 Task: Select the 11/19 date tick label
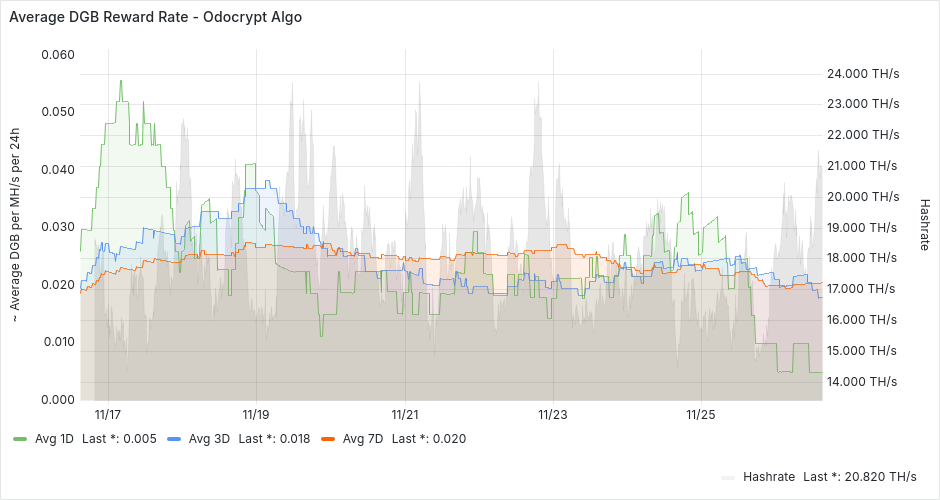[x=256, y=414]
